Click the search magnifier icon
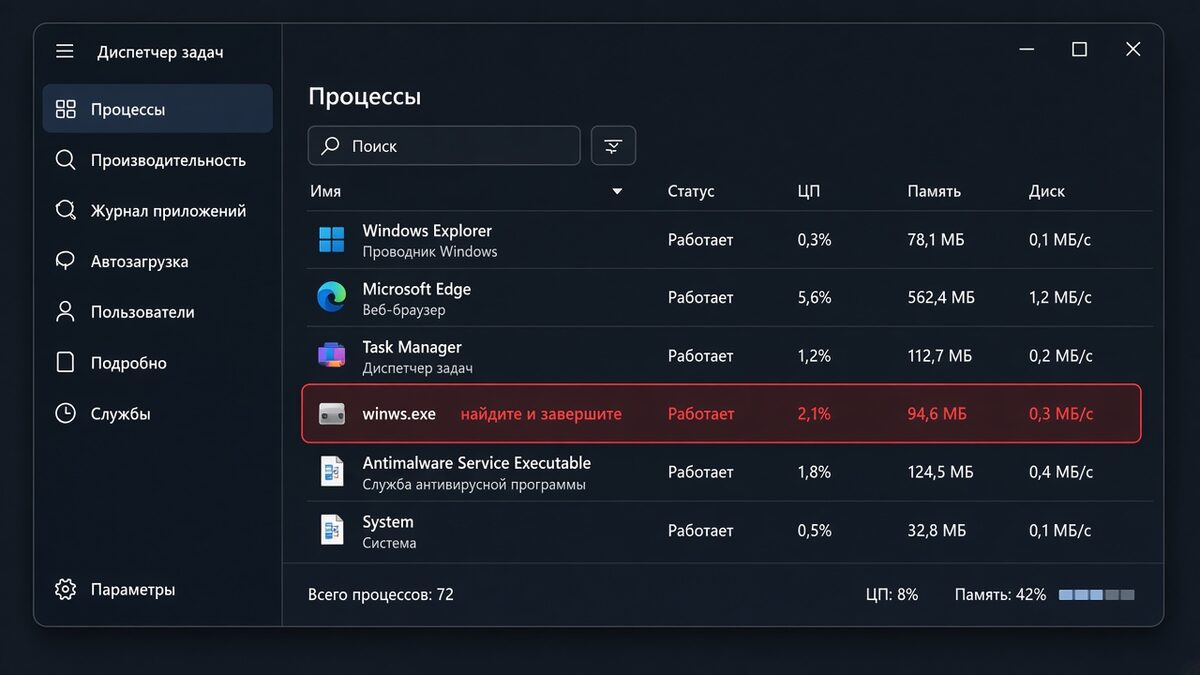 tap(330, 146)
